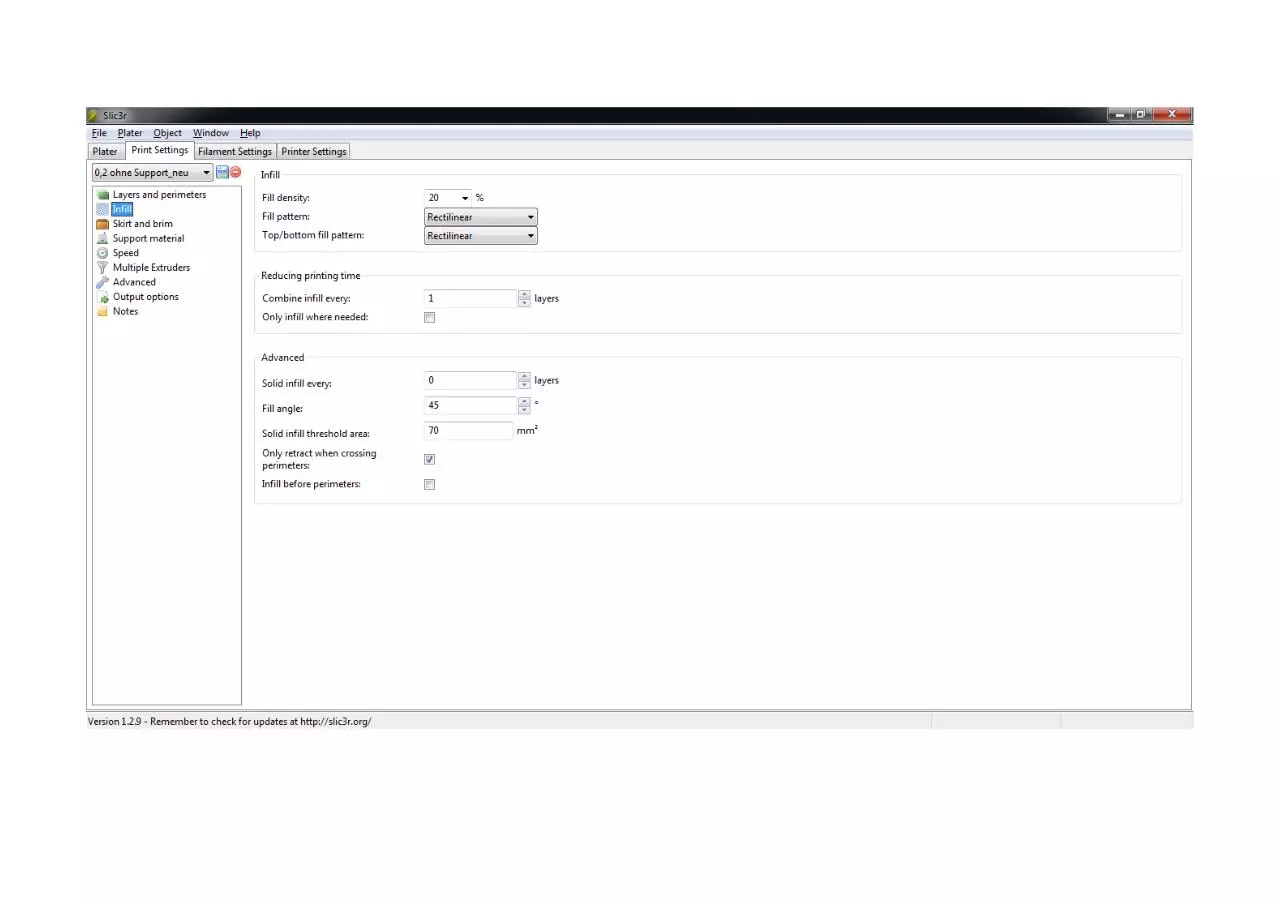
Task: Select Output options settings page
Action: [146, 297]
